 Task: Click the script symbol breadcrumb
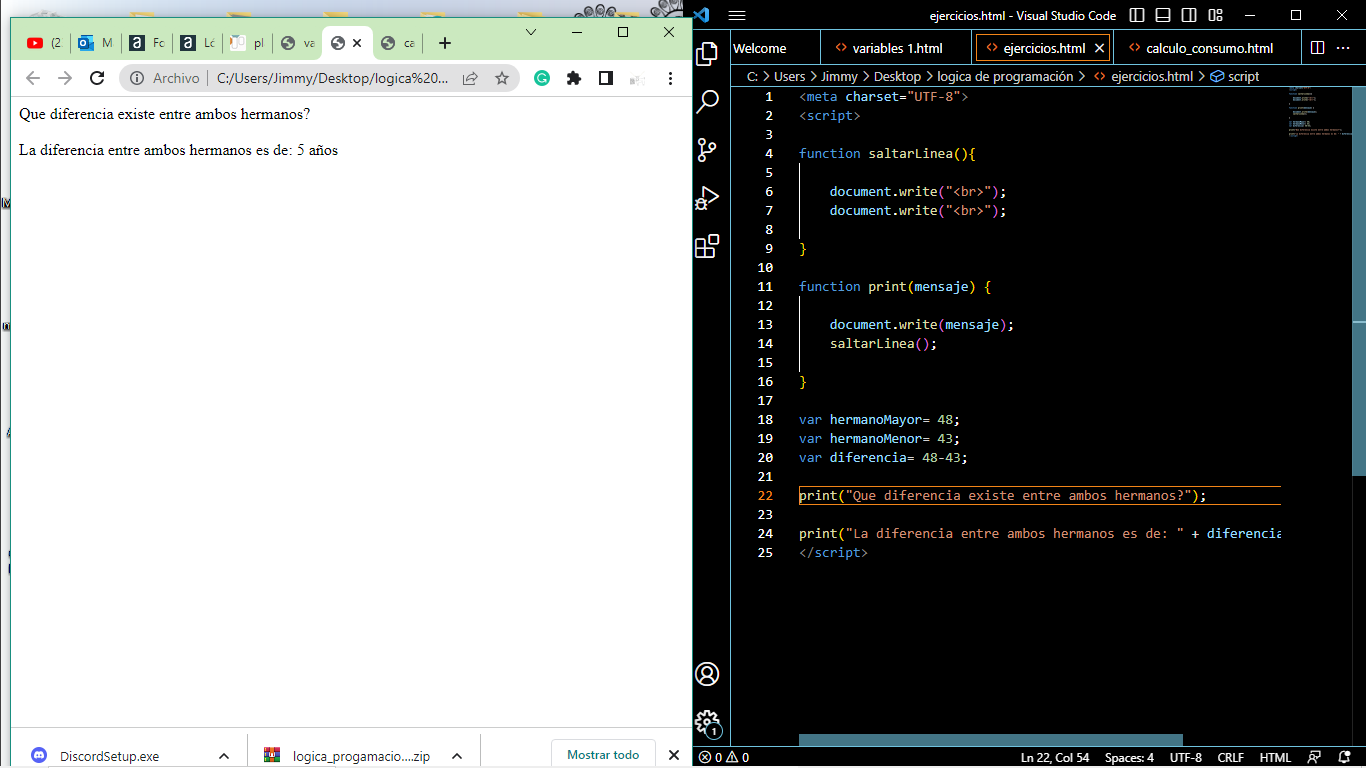1235,76
